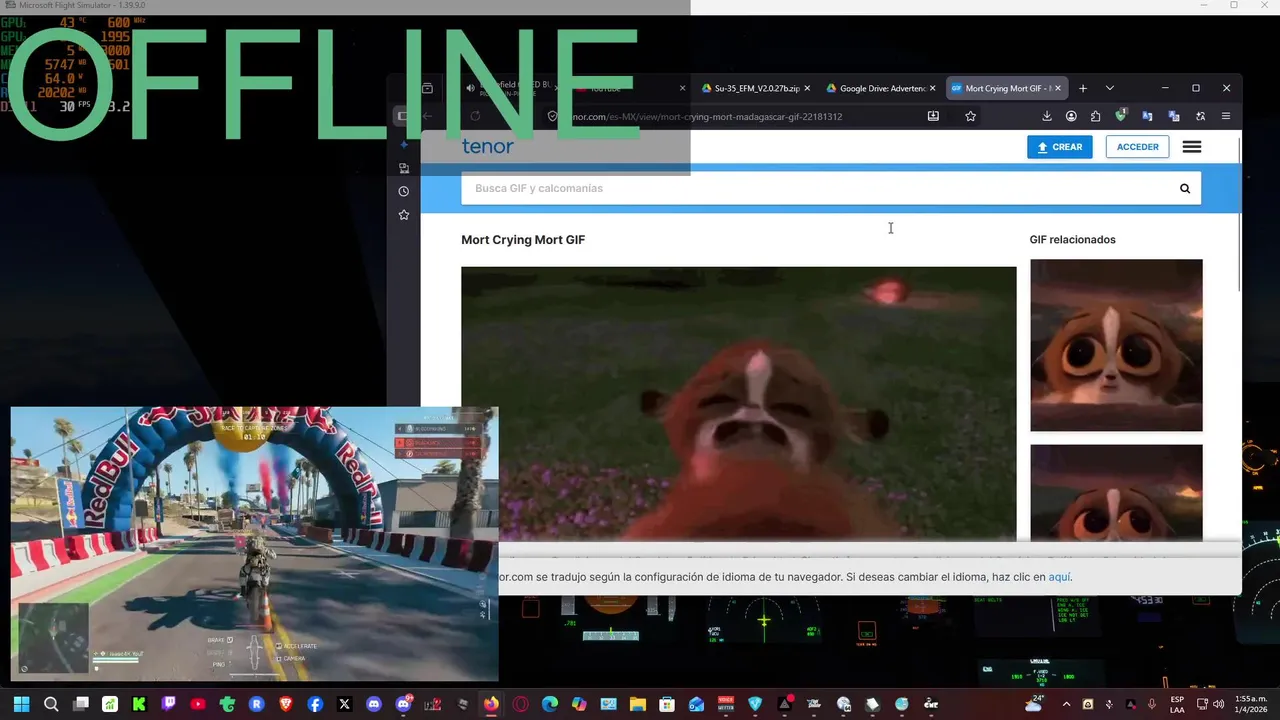Open the Firefox sidebar synced tabs icon
The image size is (1280, 720).
click(x=404, y=168)
